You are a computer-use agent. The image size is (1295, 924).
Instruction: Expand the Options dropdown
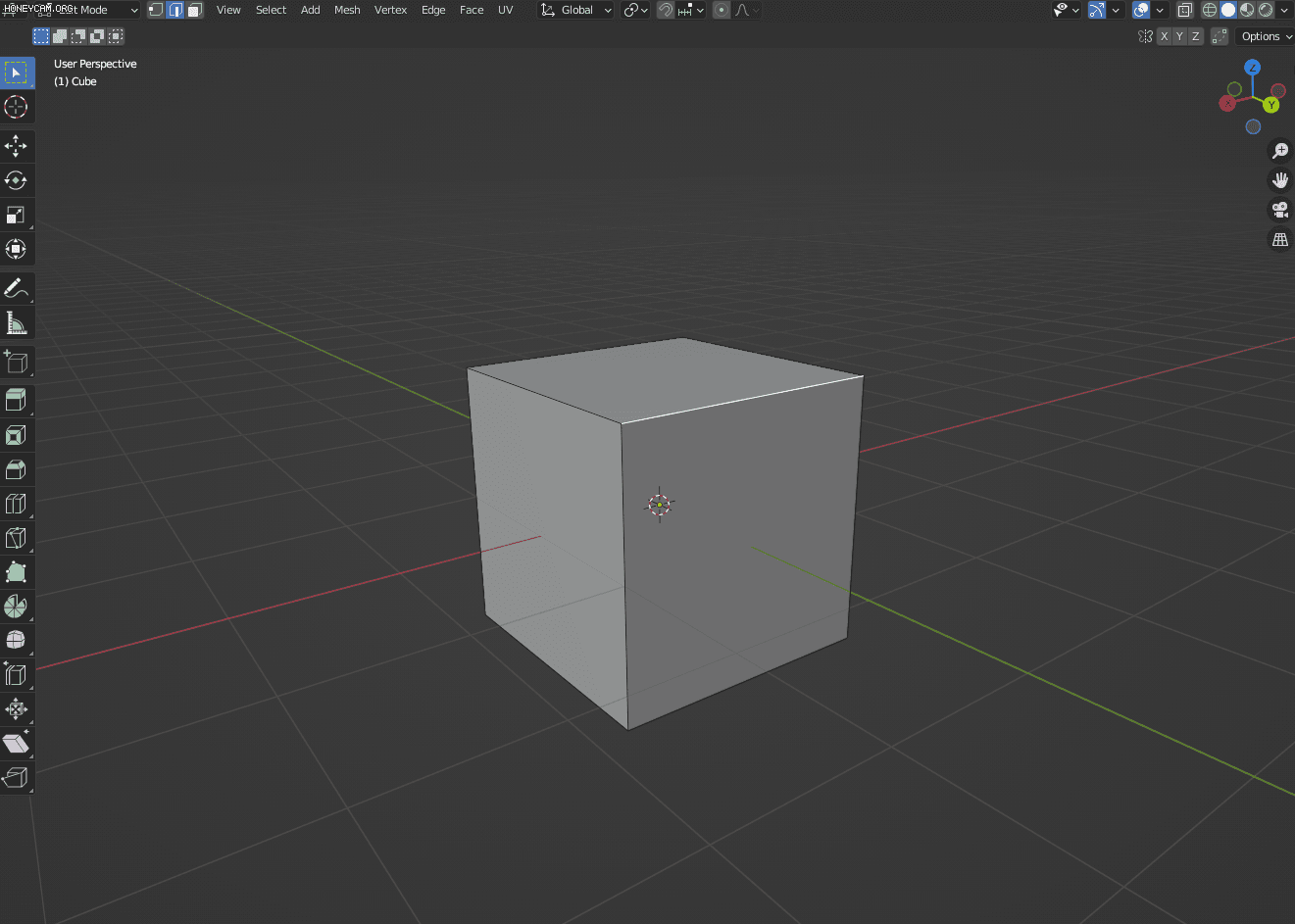coord(1266,36)
